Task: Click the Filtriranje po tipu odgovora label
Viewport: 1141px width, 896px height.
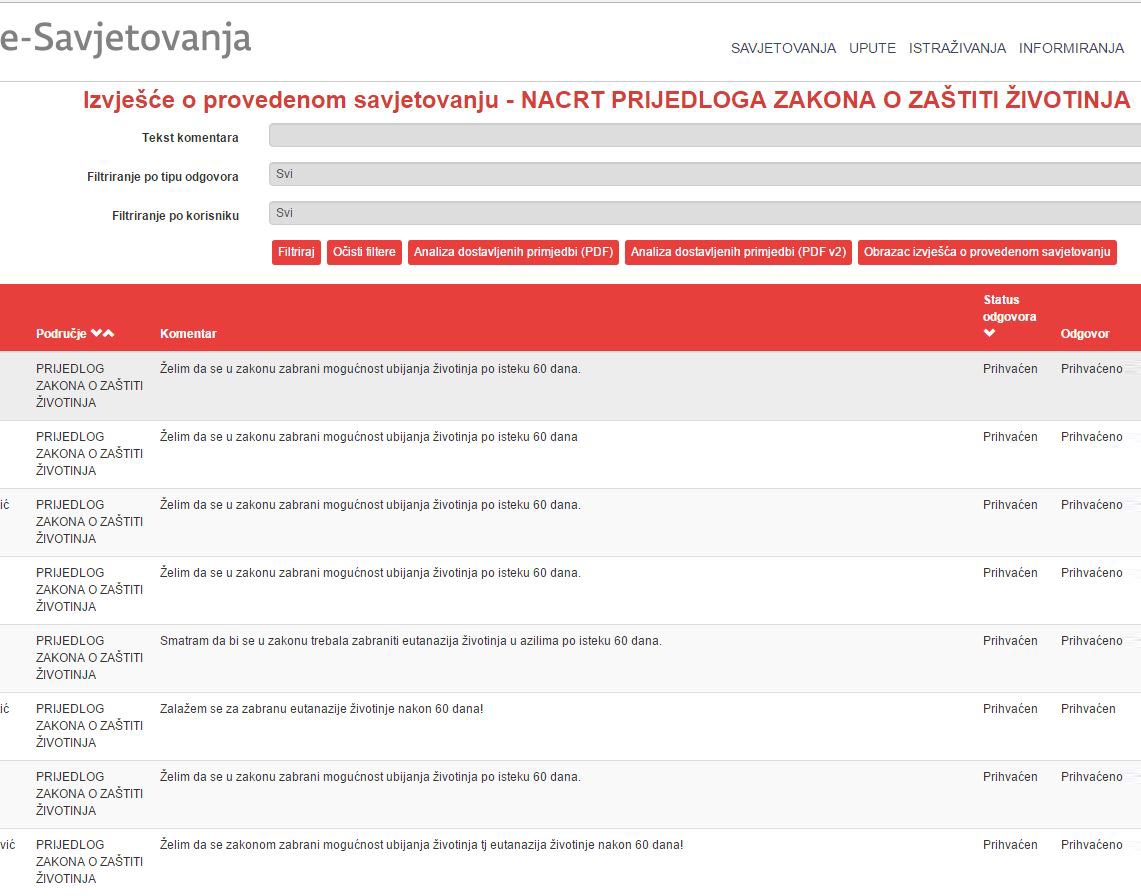Action: click(x=163, y=177)
